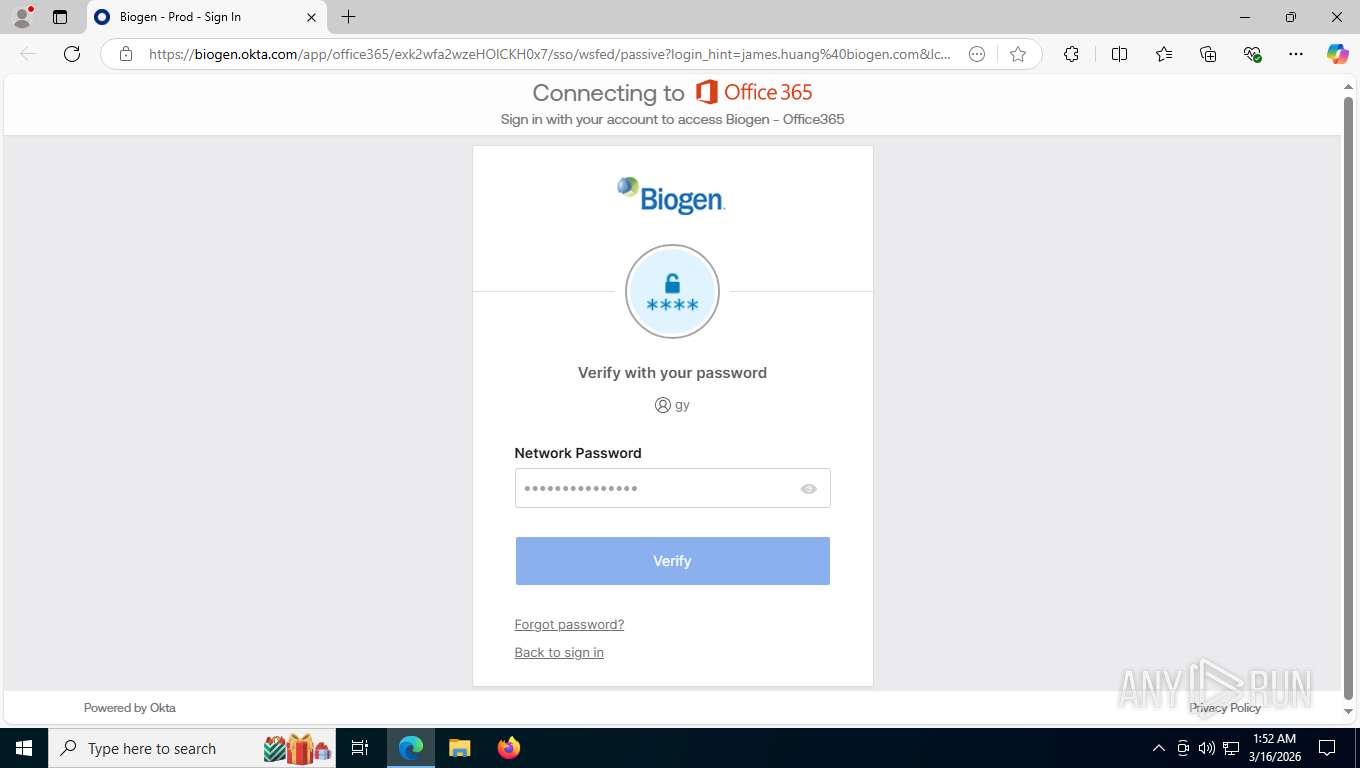Open File Explorer from the taskbar
The width and height of the screenshot is (1360, 768).
(459, 748)
